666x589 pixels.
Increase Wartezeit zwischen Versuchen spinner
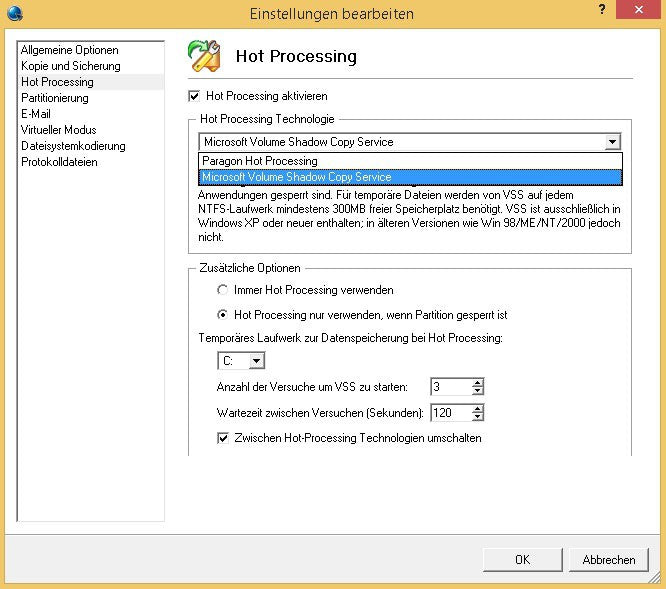pos(477,409)
